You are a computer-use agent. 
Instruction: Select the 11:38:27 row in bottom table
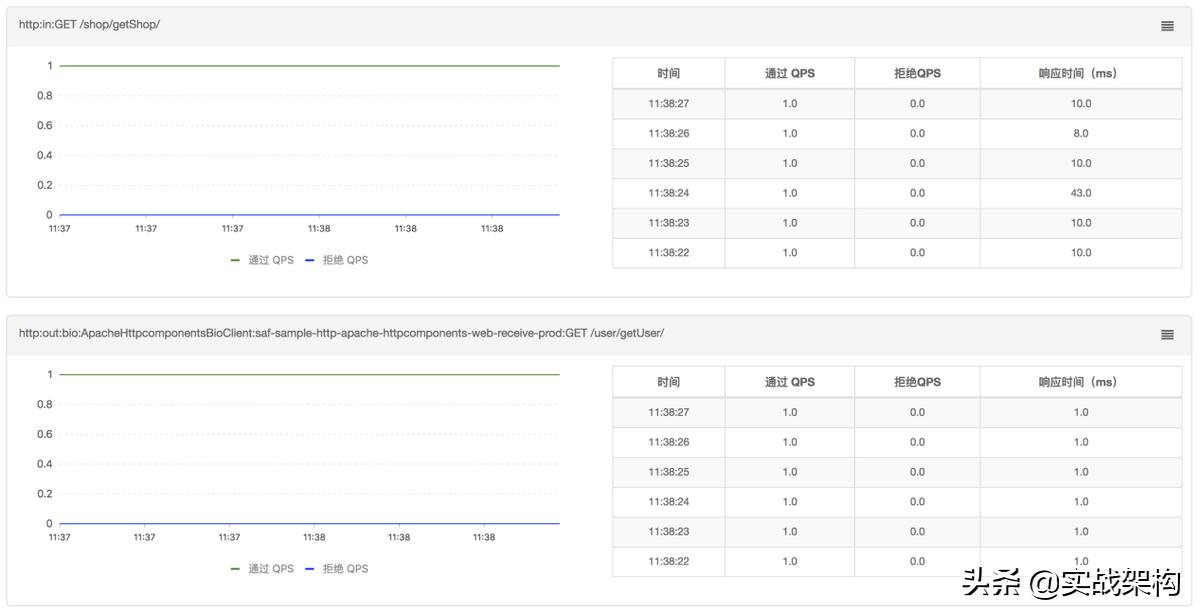pos(669,412)
